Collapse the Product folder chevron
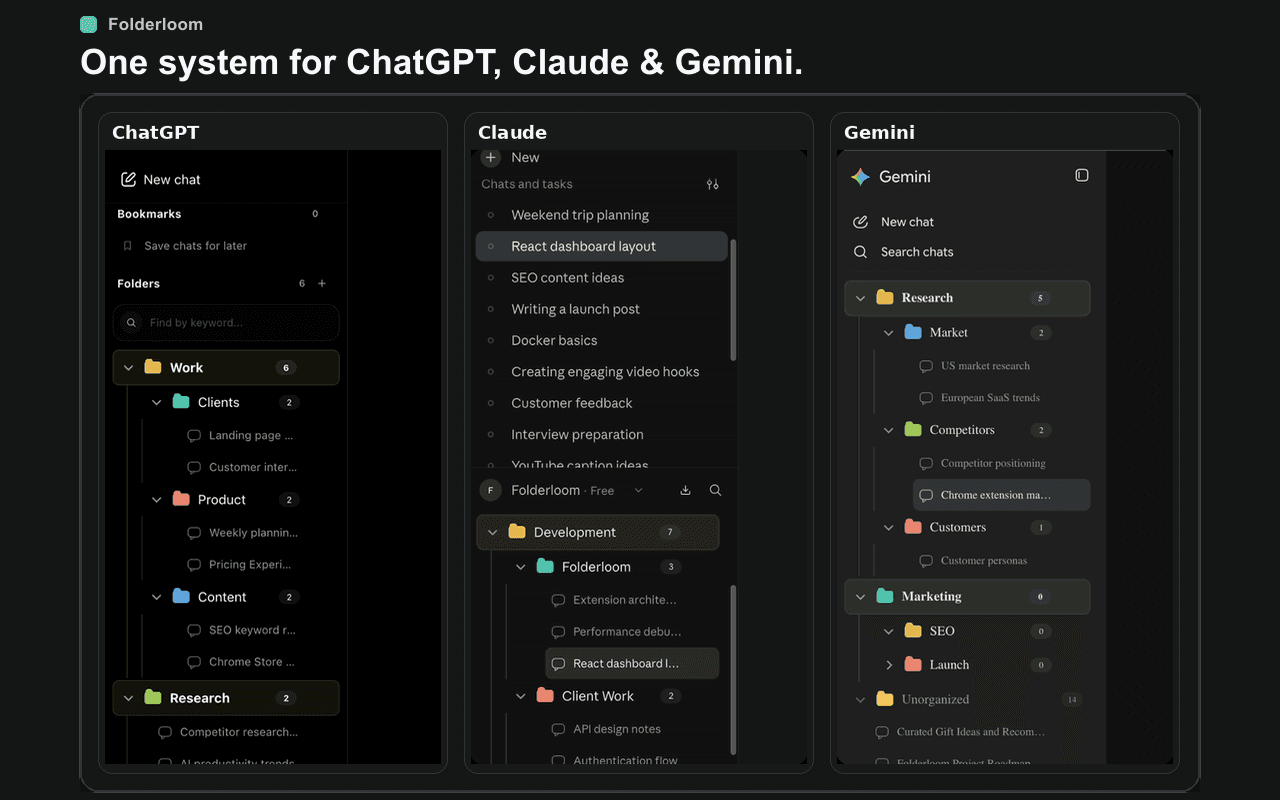This screenshot has width=1280, height=800. (x=156, y=500)
